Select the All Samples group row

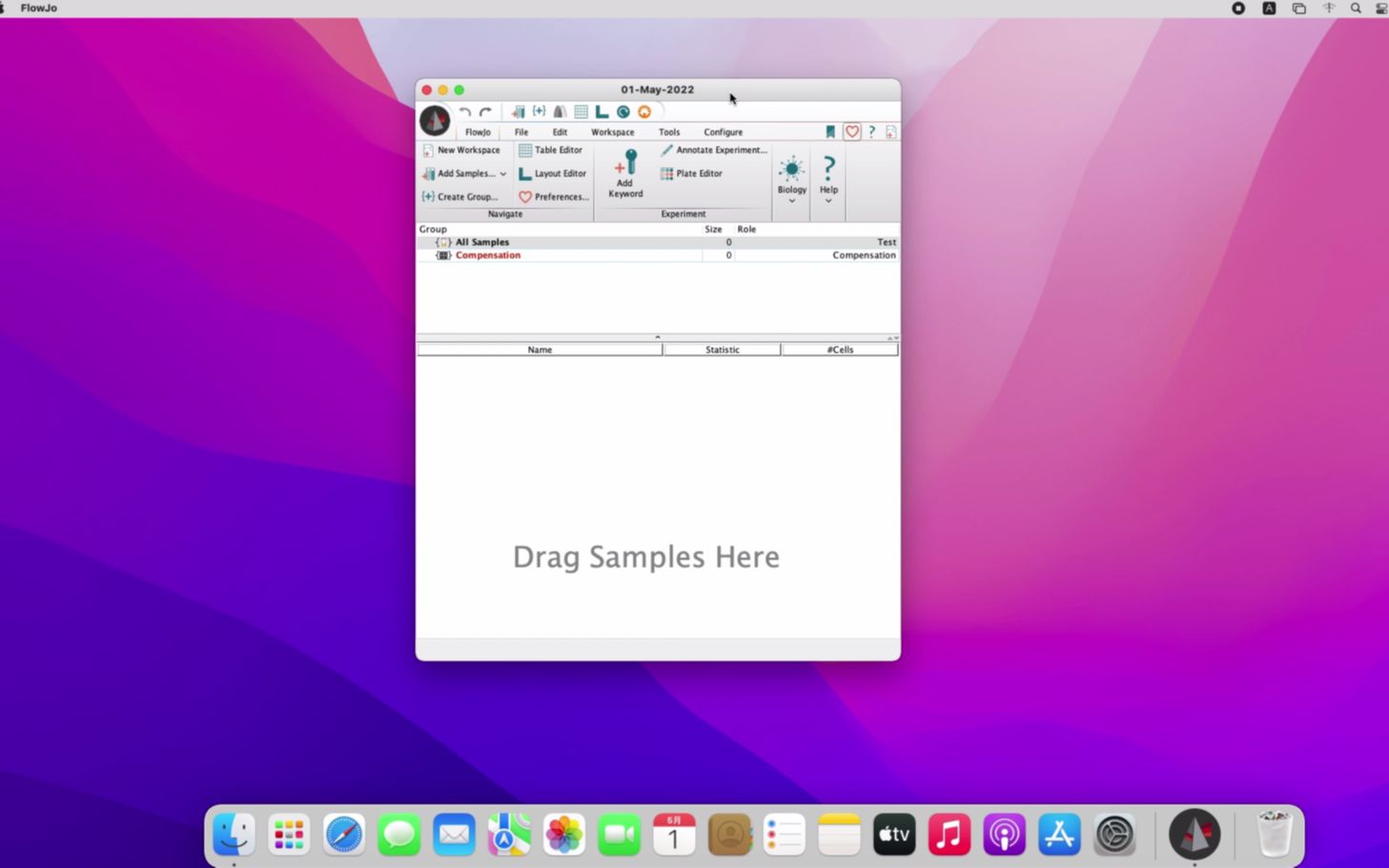tap(658, 242)
